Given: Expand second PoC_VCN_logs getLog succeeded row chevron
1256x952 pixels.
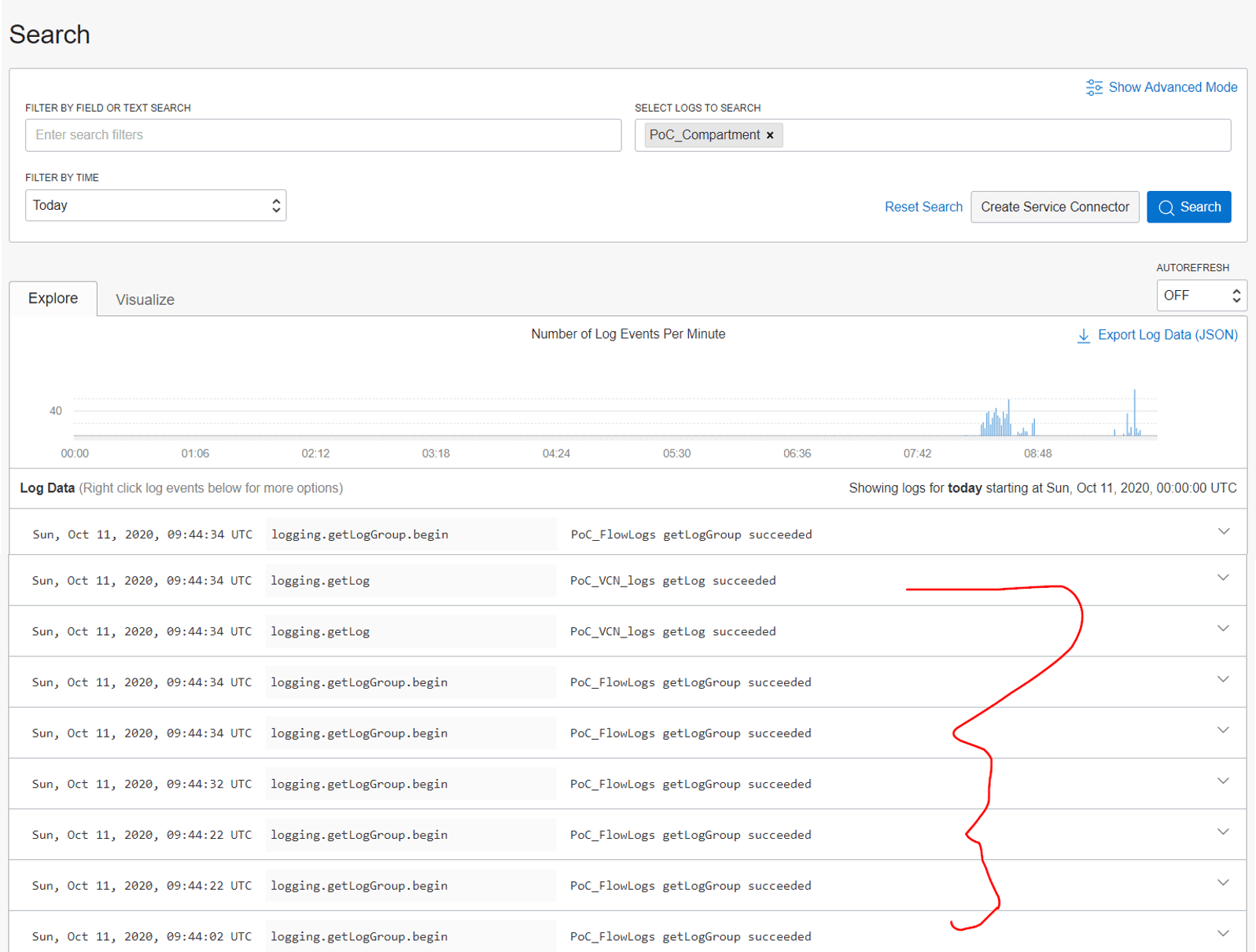Looking at the screenshot, I should coord(1223,628).
